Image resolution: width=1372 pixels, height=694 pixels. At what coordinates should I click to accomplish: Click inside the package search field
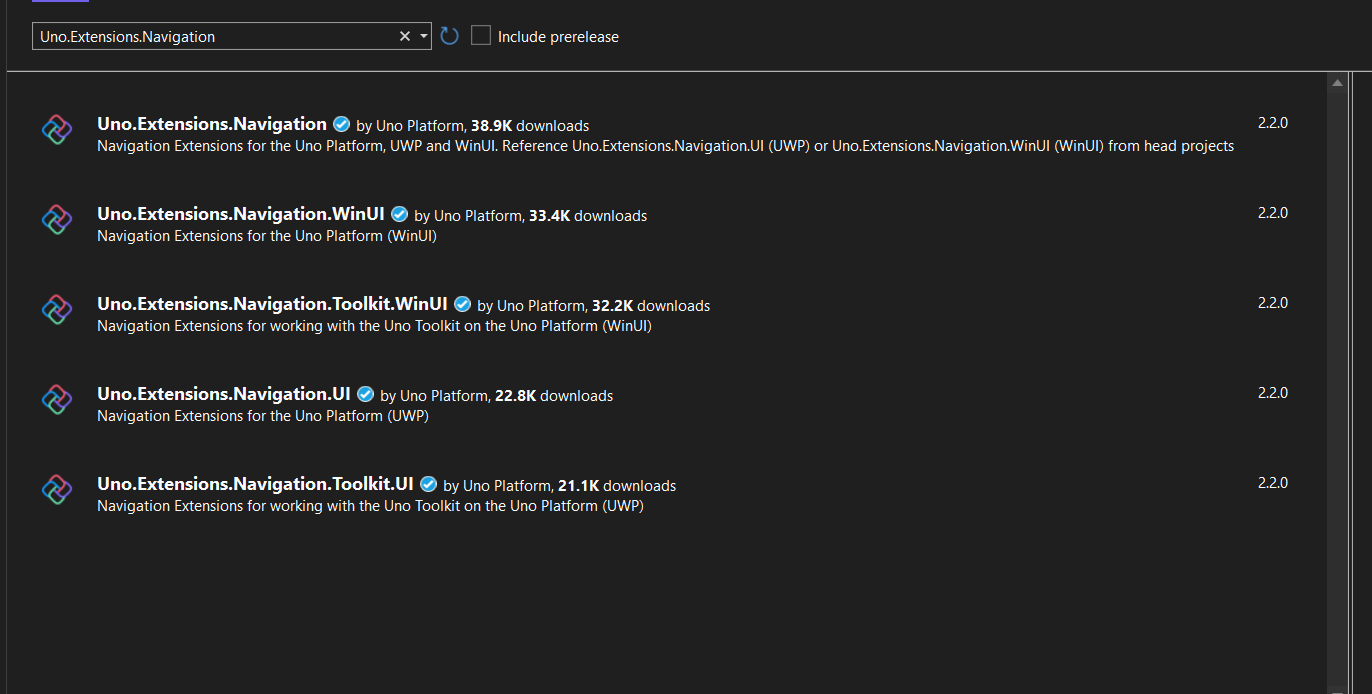click(x=200, y=35)
